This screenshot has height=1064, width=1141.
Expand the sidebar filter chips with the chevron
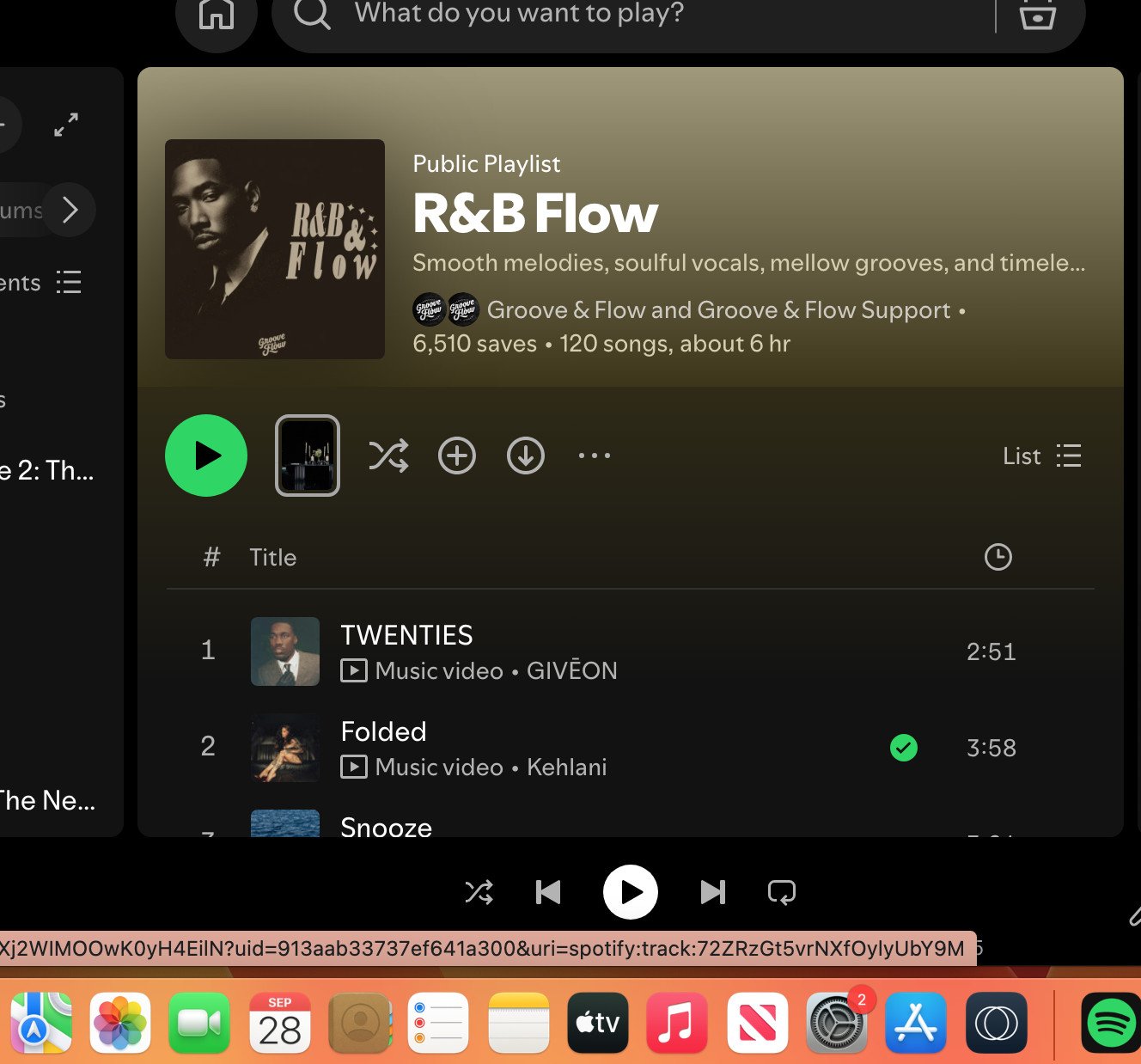coord(70,210)
